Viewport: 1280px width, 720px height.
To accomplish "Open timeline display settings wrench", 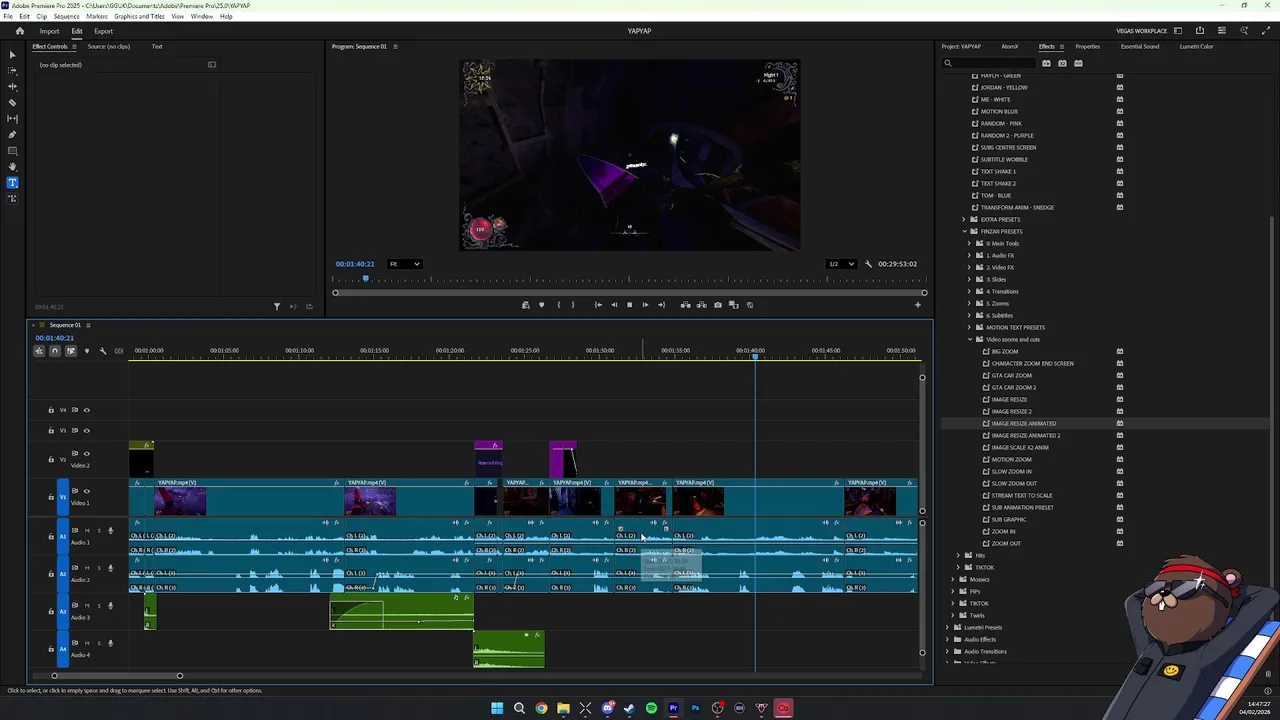I will point(102,350).
